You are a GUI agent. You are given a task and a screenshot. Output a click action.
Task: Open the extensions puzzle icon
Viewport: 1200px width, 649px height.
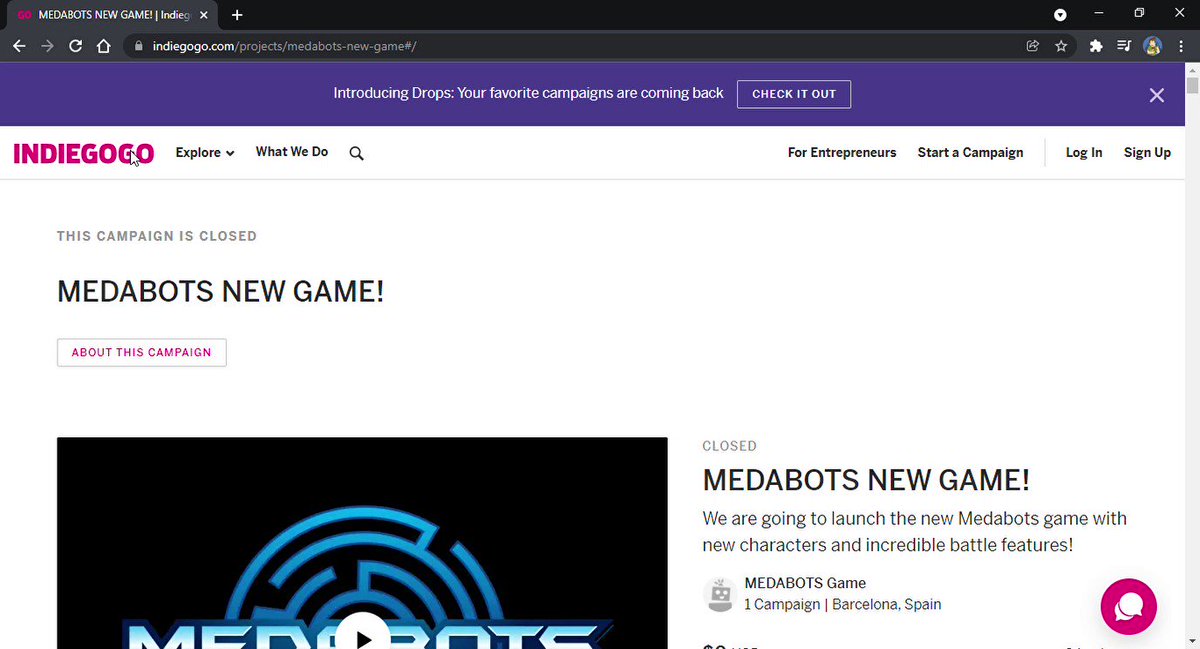click(1096, 46)
